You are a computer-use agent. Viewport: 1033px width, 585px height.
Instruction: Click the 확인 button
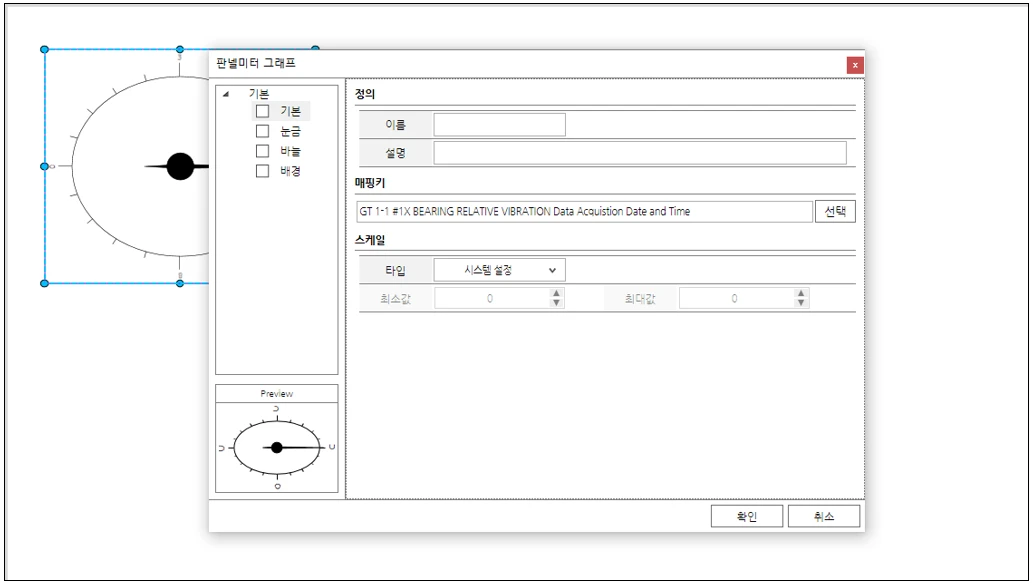[x=747, y=516]
